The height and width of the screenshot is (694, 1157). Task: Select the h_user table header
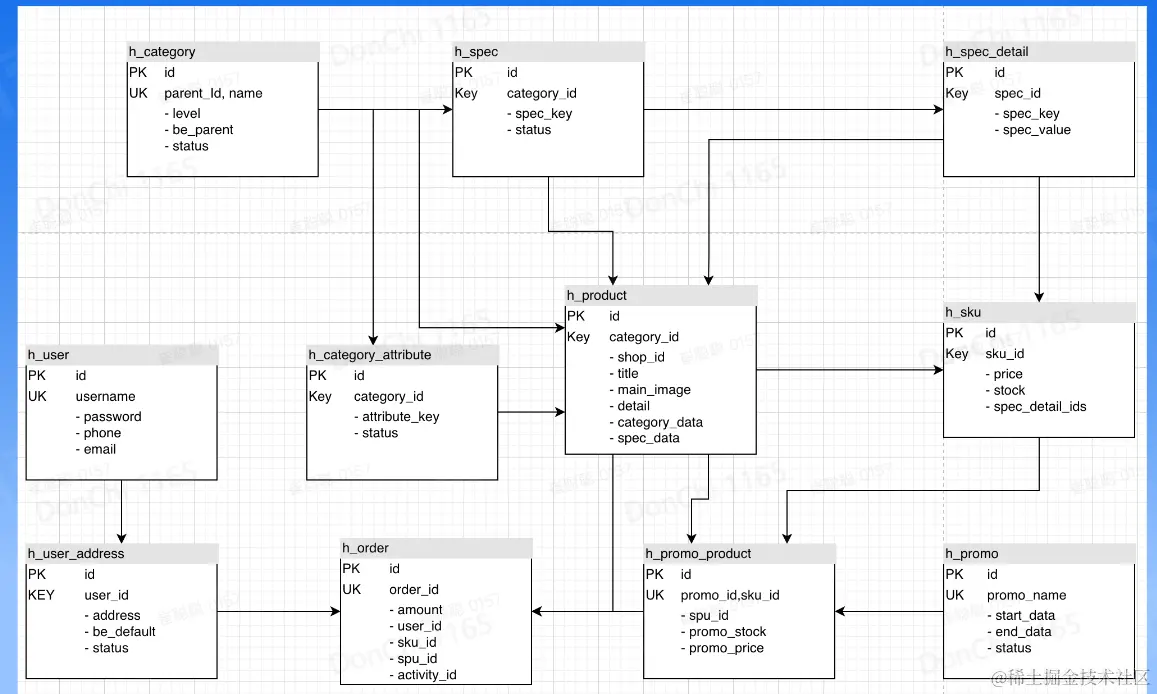coord(122,355)
